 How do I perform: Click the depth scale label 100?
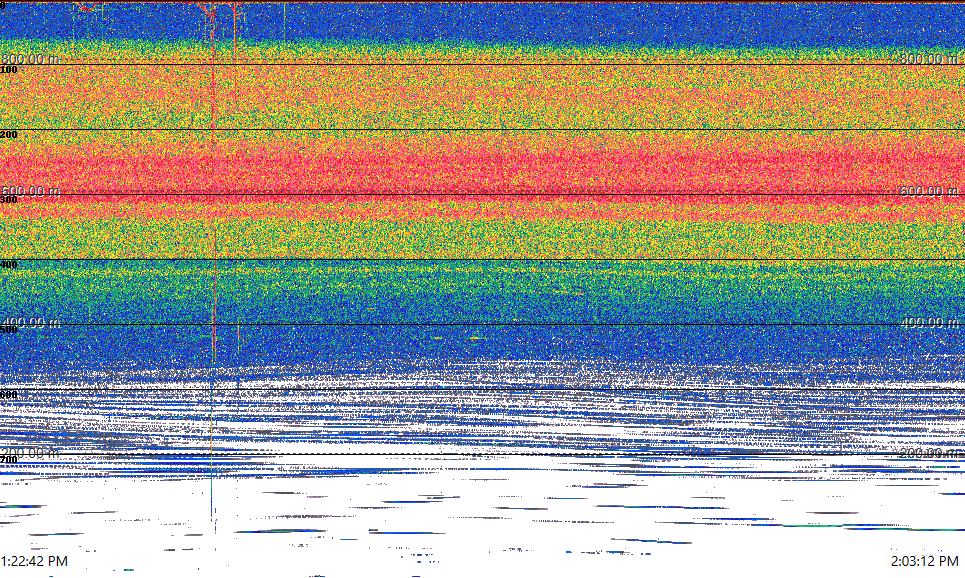pyautogui.click(x=9, y=70)
